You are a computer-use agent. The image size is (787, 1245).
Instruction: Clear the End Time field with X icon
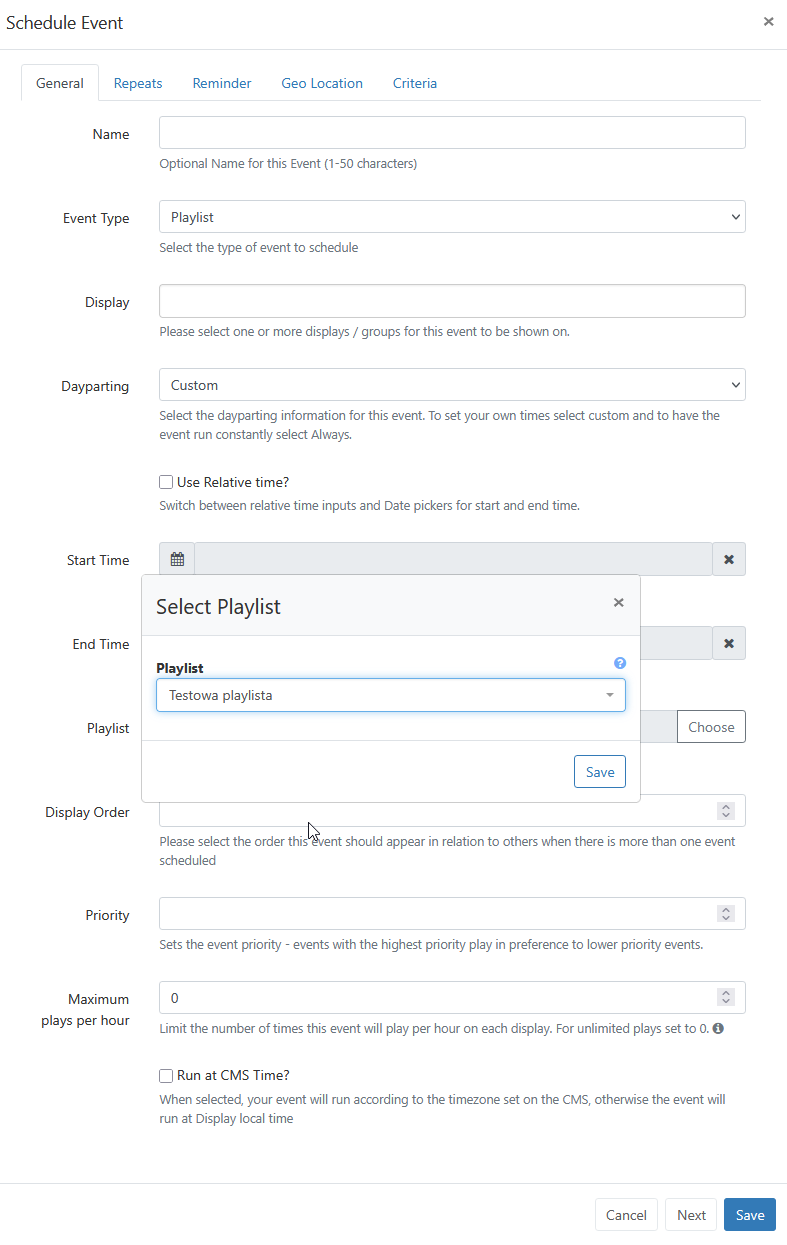pyautogui.click(x=729, y=644)
